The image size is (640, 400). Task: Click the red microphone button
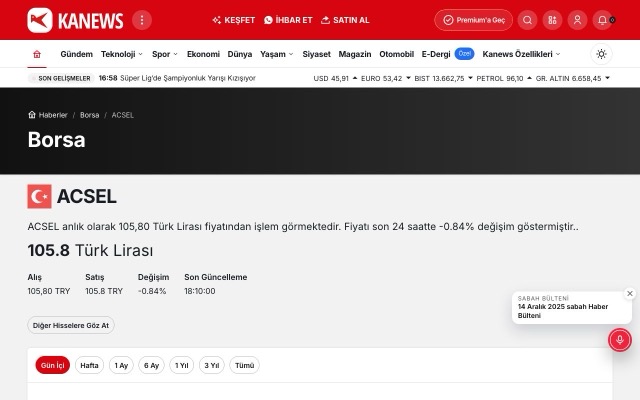point(620,340)
